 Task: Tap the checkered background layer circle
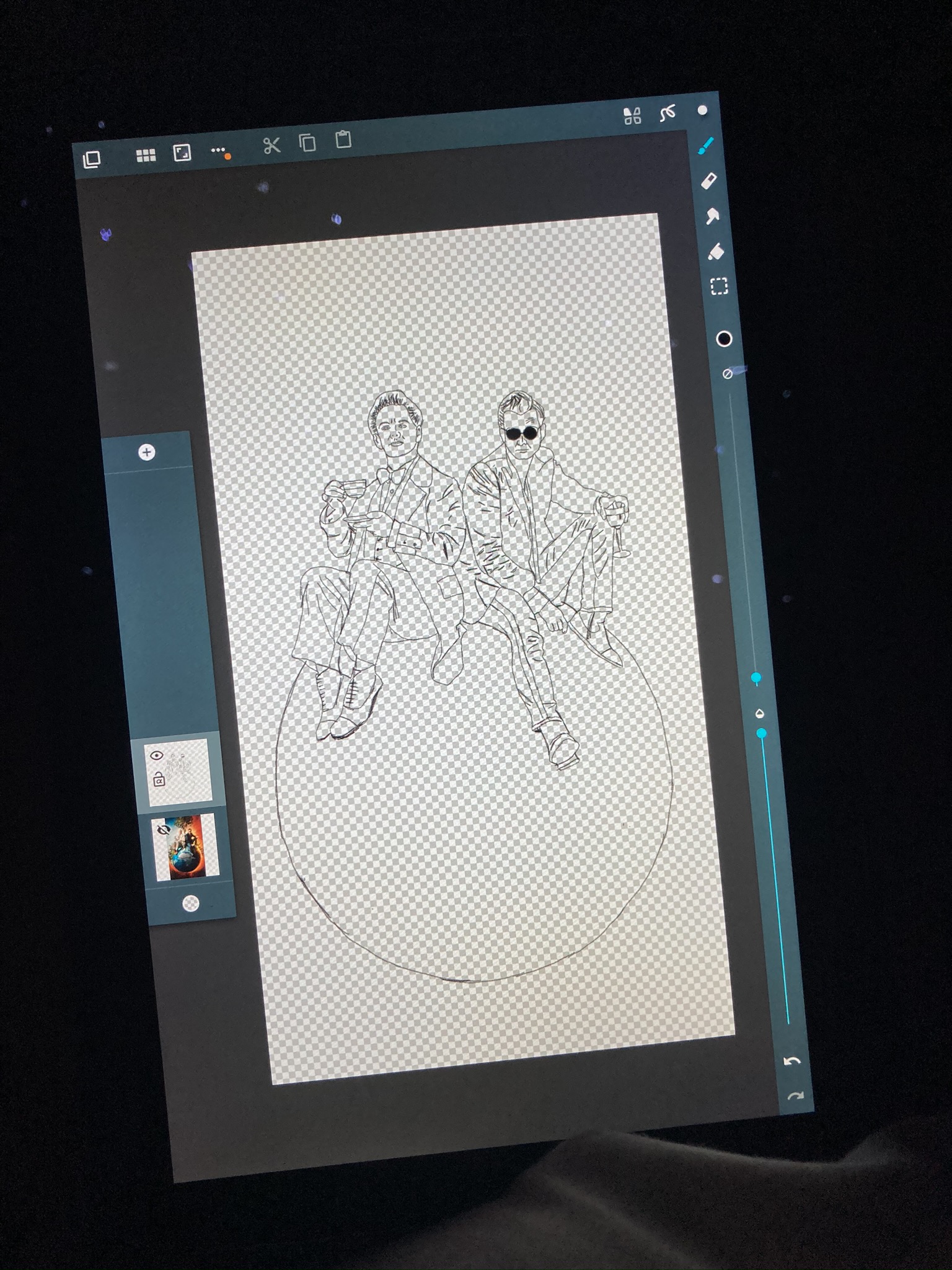point(191,904)
